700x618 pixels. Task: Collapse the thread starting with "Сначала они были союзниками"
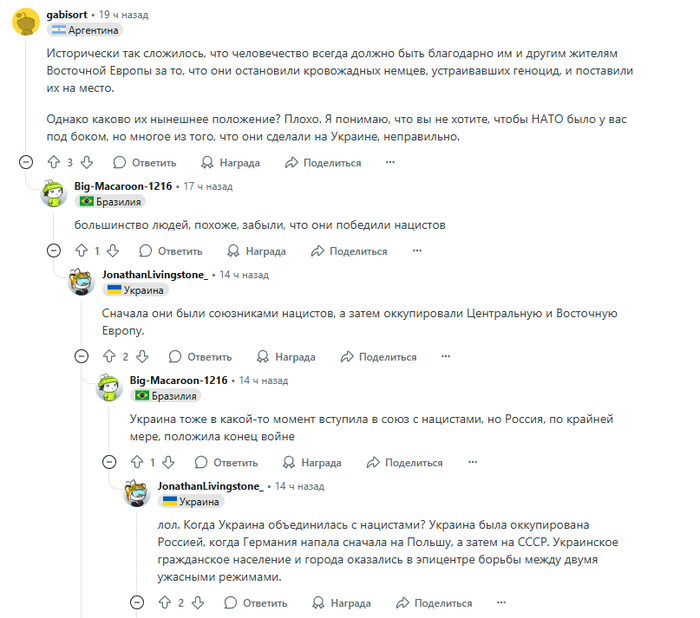82,356
